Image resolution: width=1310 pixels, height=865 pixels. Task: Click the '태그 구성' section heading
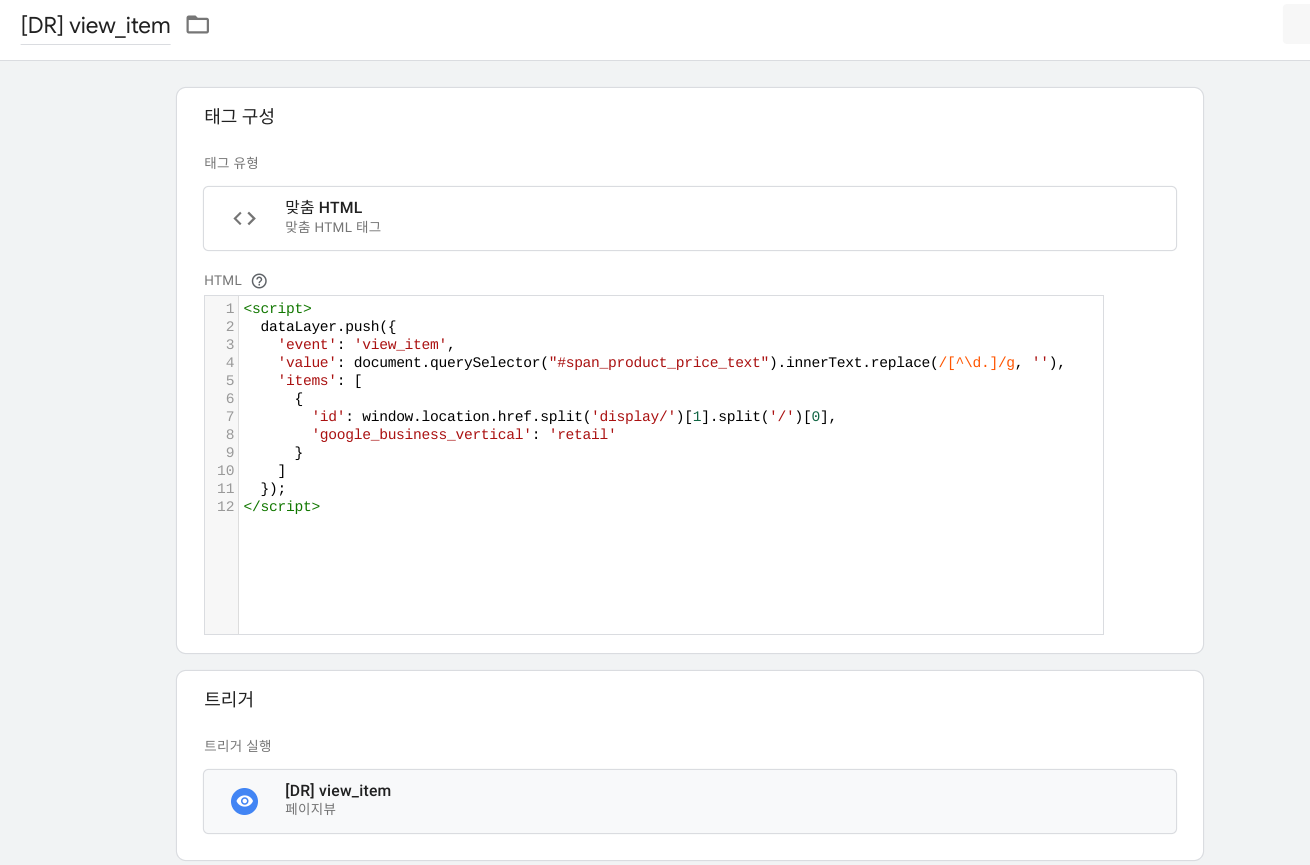[240, 116]
